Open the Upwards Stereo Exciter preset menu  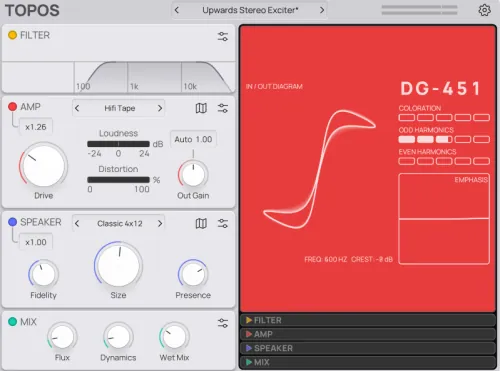pyautogui.click(x=250, y=10)
